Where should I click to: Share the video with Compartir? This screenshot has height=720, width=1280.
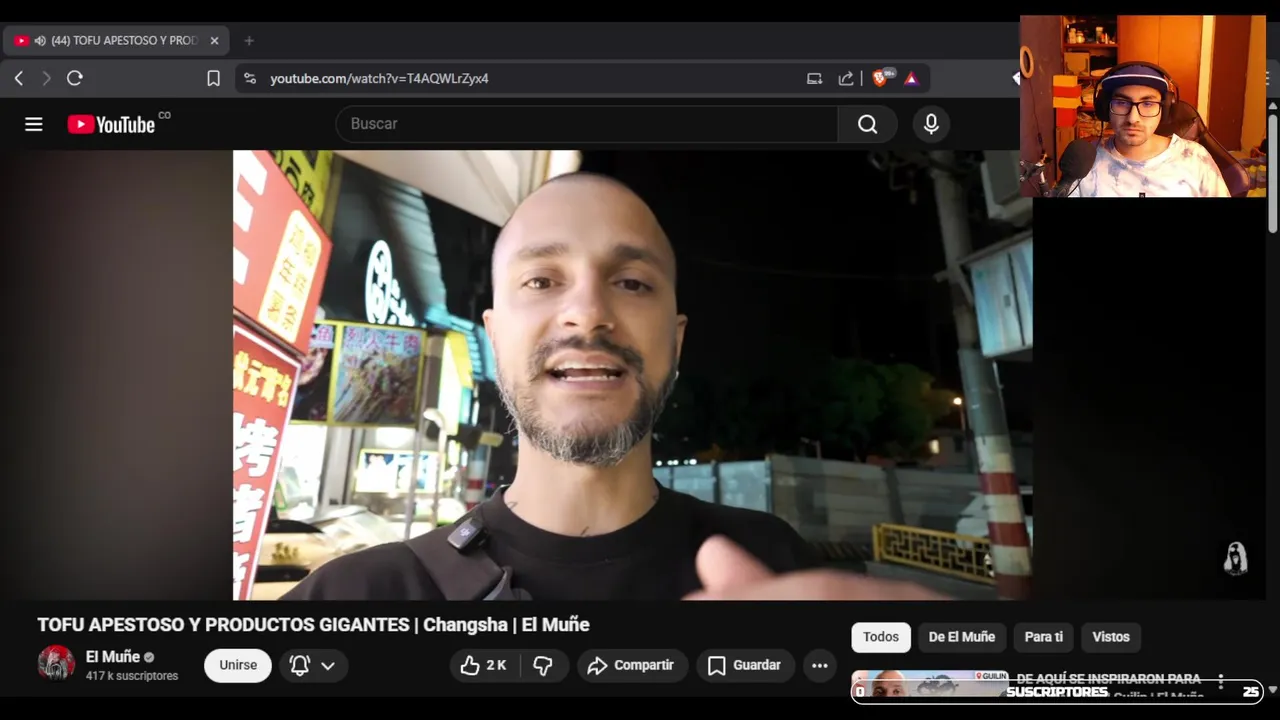[x=631, y=665]
